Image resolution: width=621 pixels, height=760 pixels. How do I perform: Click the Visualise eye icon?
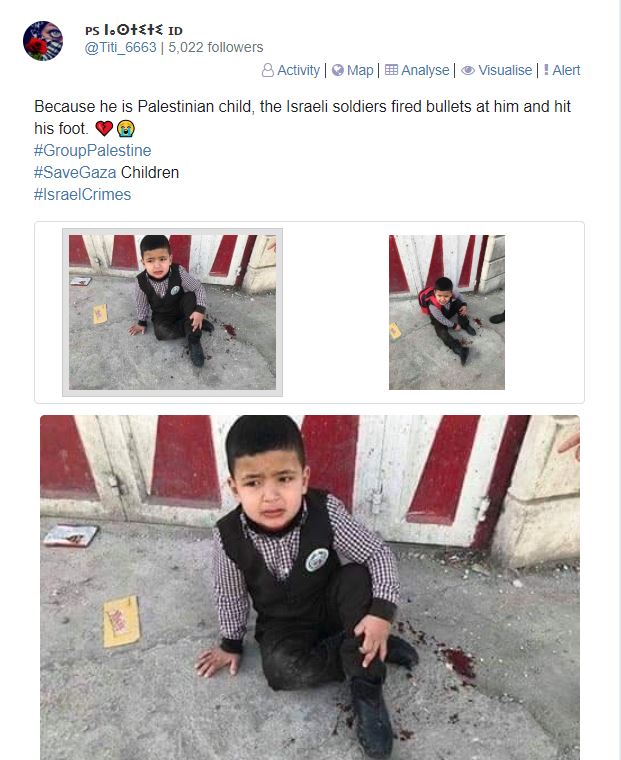click(468, 70)
